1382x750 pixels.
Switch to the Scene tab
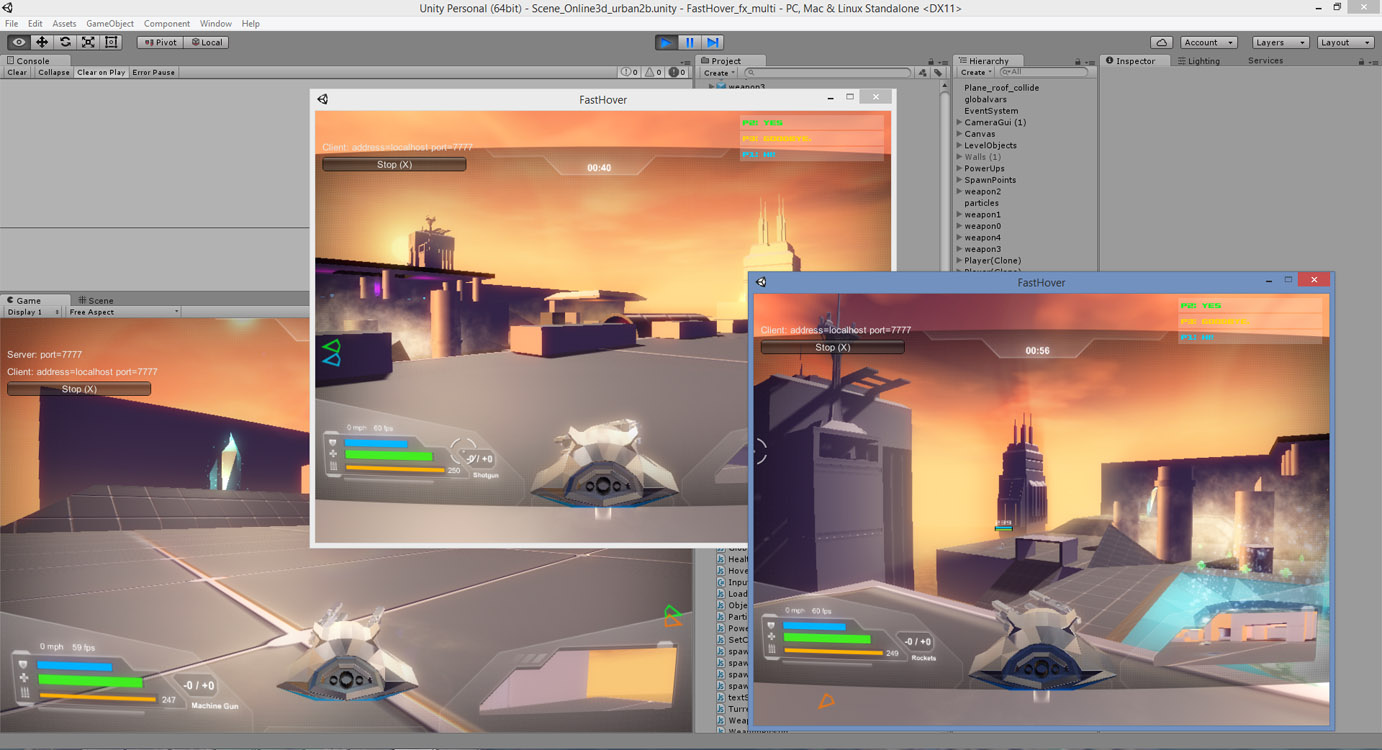coord(95,300)
